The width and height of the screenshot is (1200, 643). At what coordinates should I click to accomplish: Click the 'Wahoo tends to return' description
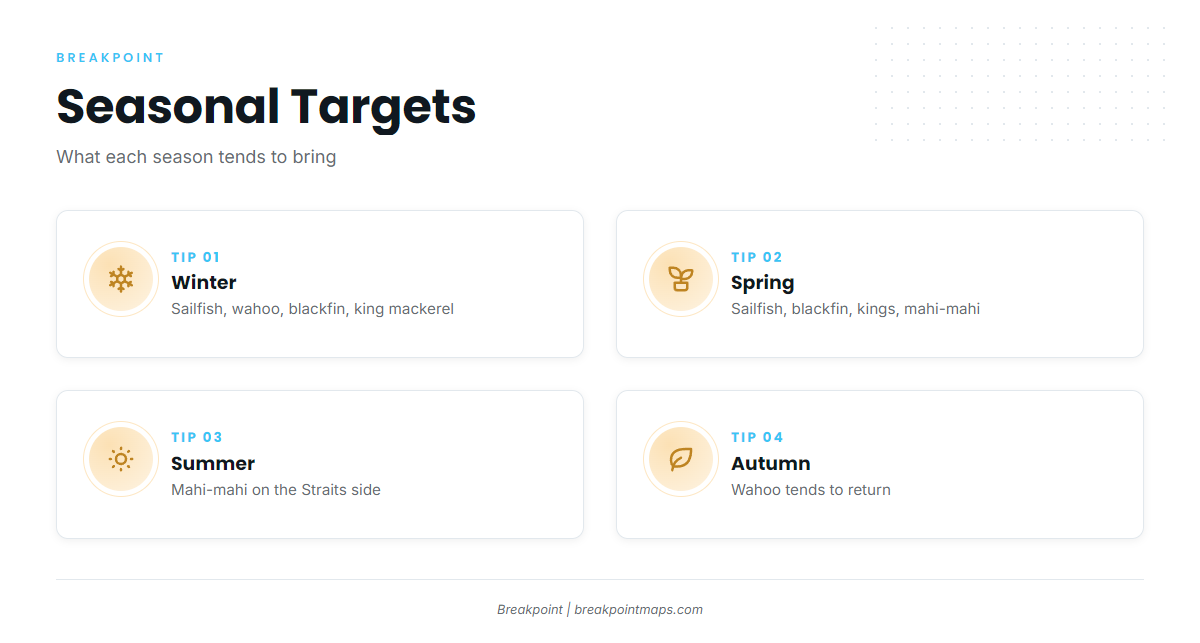[x=811, y=490]
